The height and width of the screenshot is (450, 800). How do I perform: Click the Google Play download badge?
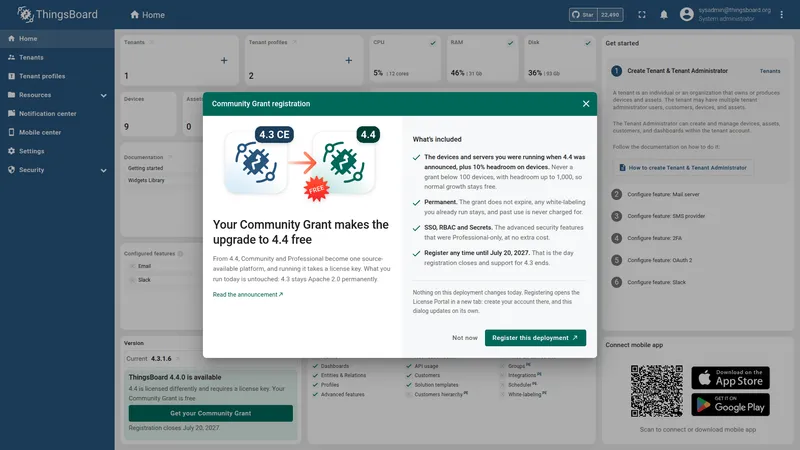click(731, 405)
